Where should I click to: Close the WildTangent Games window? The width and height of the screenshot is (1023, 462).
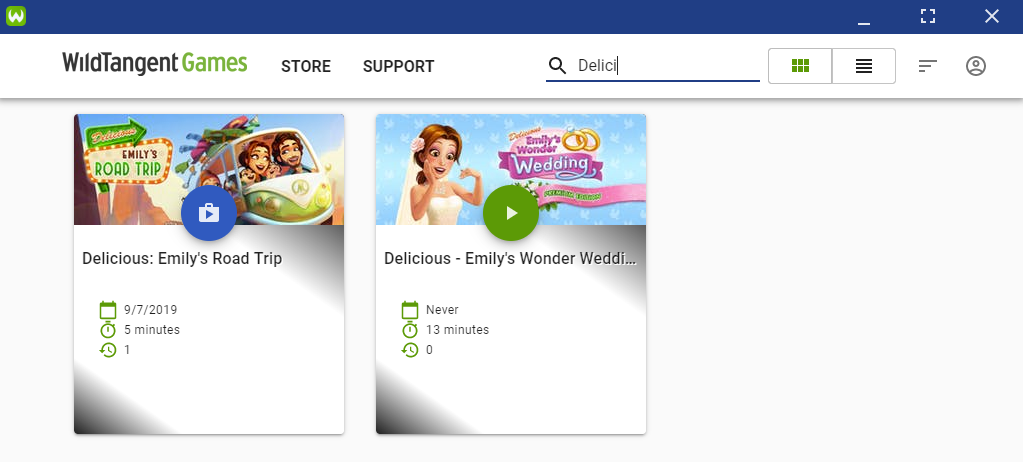pos(992,16)
